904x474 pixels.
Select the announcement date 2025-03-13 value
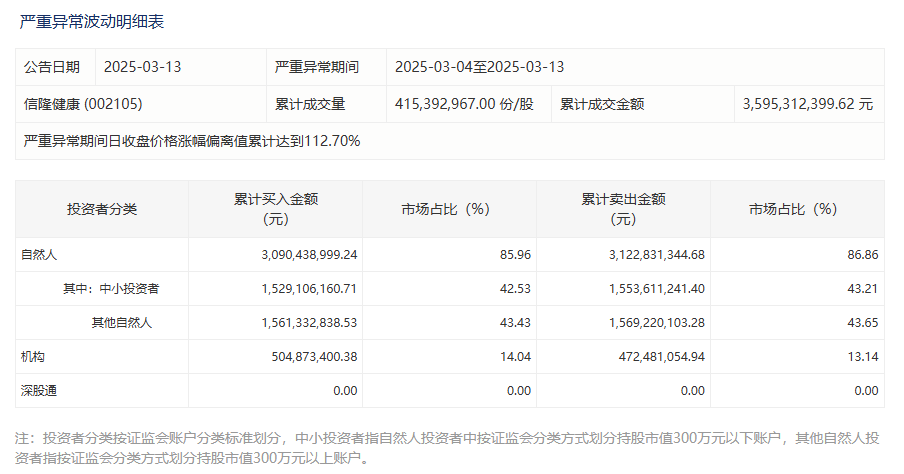coord(142,67)
